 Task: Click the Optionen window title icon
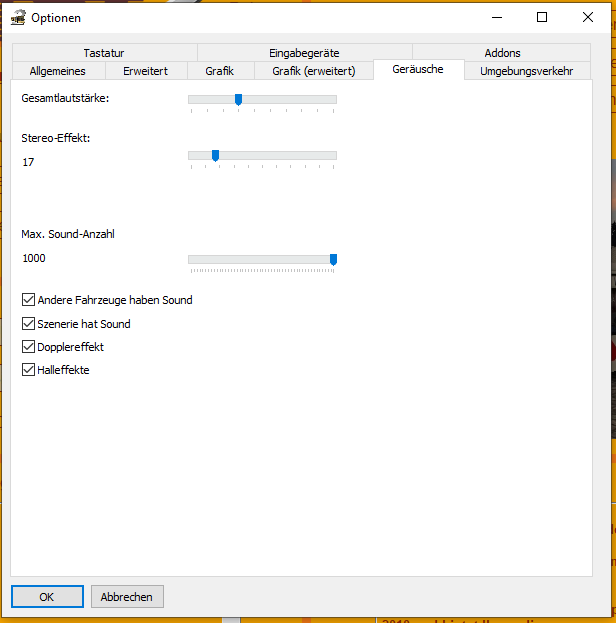click(17, 17)
